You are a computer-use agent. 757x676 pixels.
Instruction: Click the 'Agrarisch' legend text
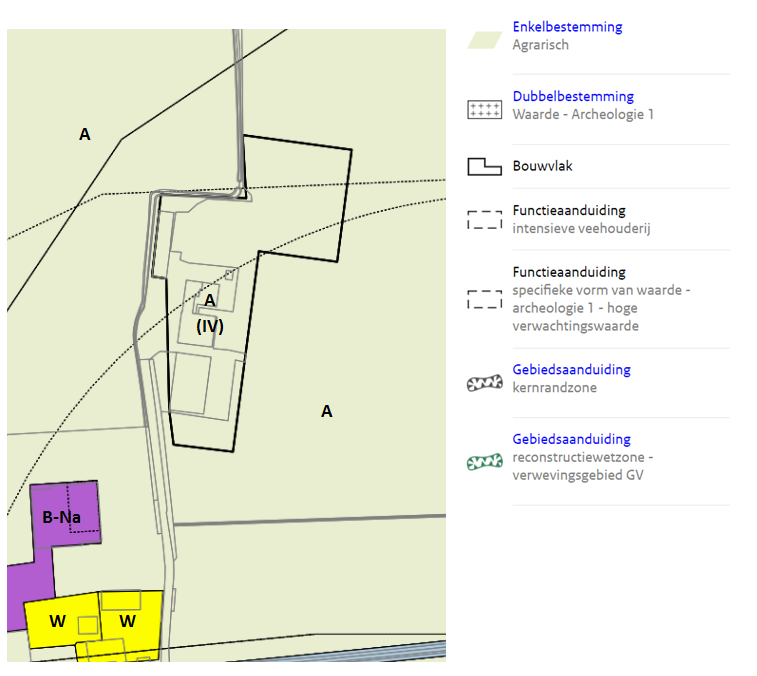pos(541,45)
